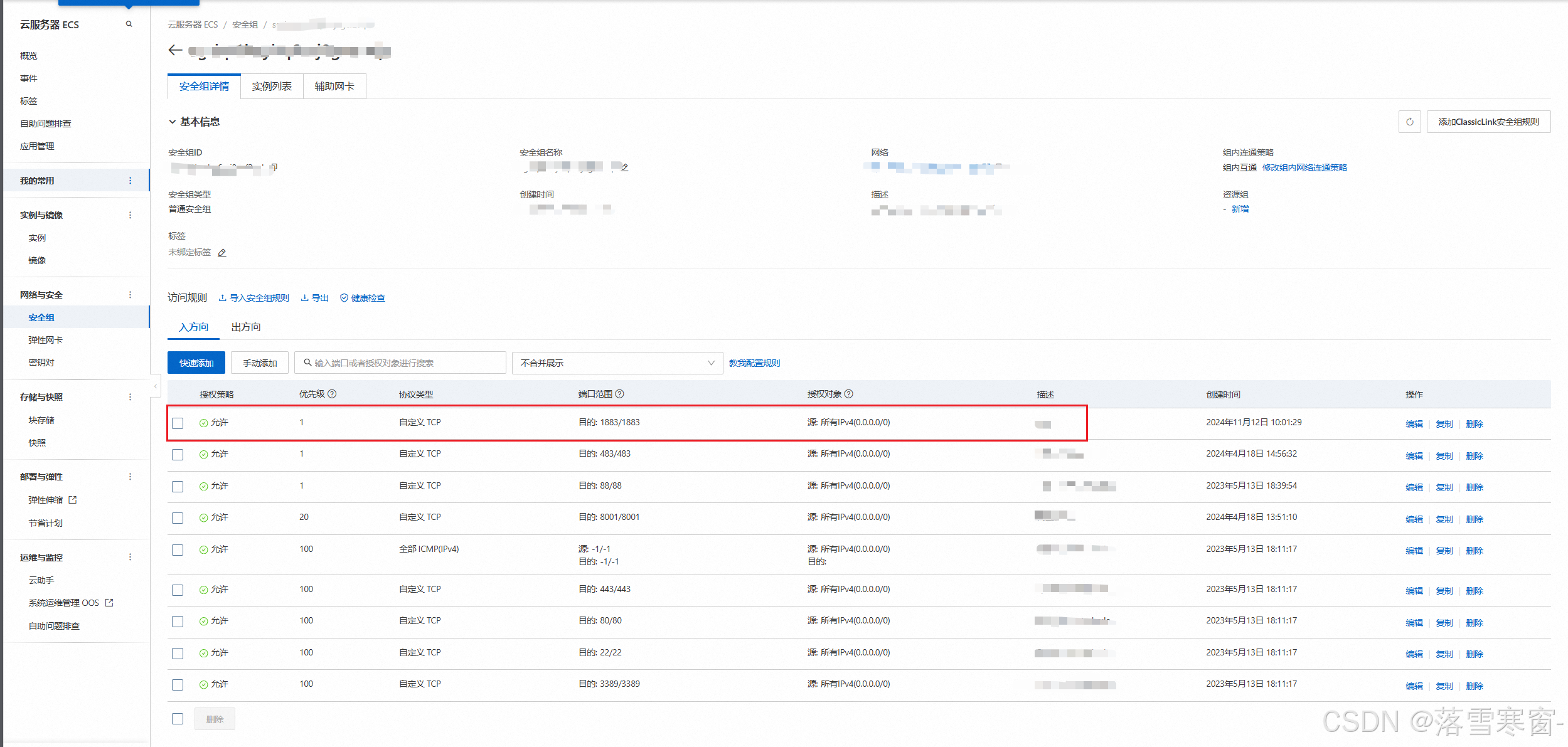This screenshot has height=747, width=1568.
Task: Click the pencil icon beside 未绑定标签
Action: point(222,253)
